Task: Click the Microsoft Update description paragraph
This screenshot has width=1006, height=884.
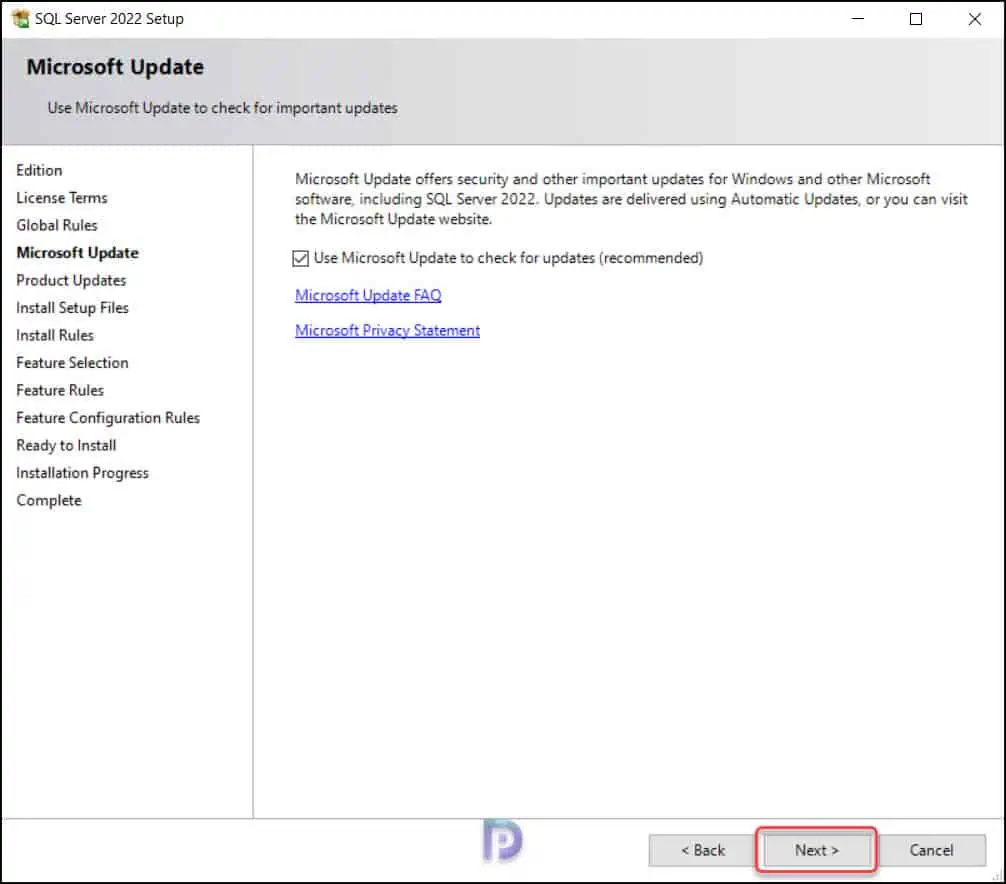Action: point(631,199)
